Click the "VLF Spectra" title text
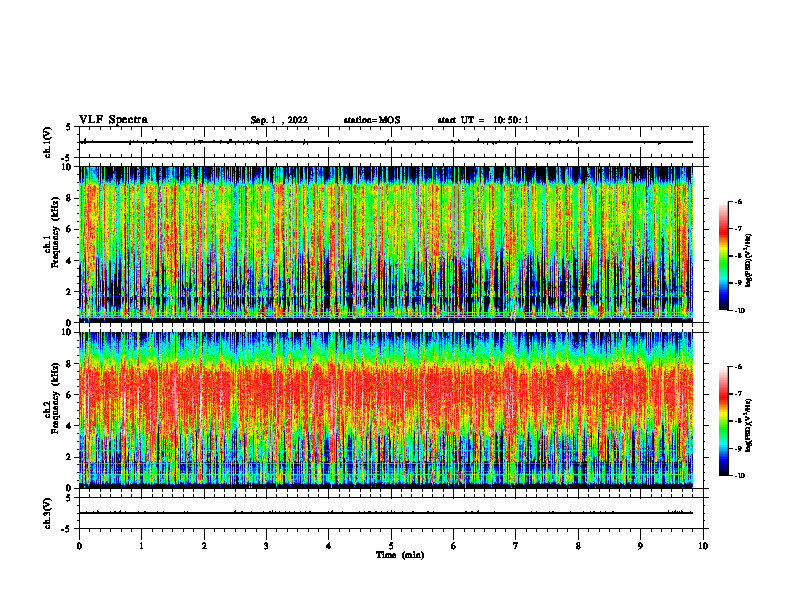Image resolution: width=792 pixels, height=612 pixels. (x=113, y=120)
